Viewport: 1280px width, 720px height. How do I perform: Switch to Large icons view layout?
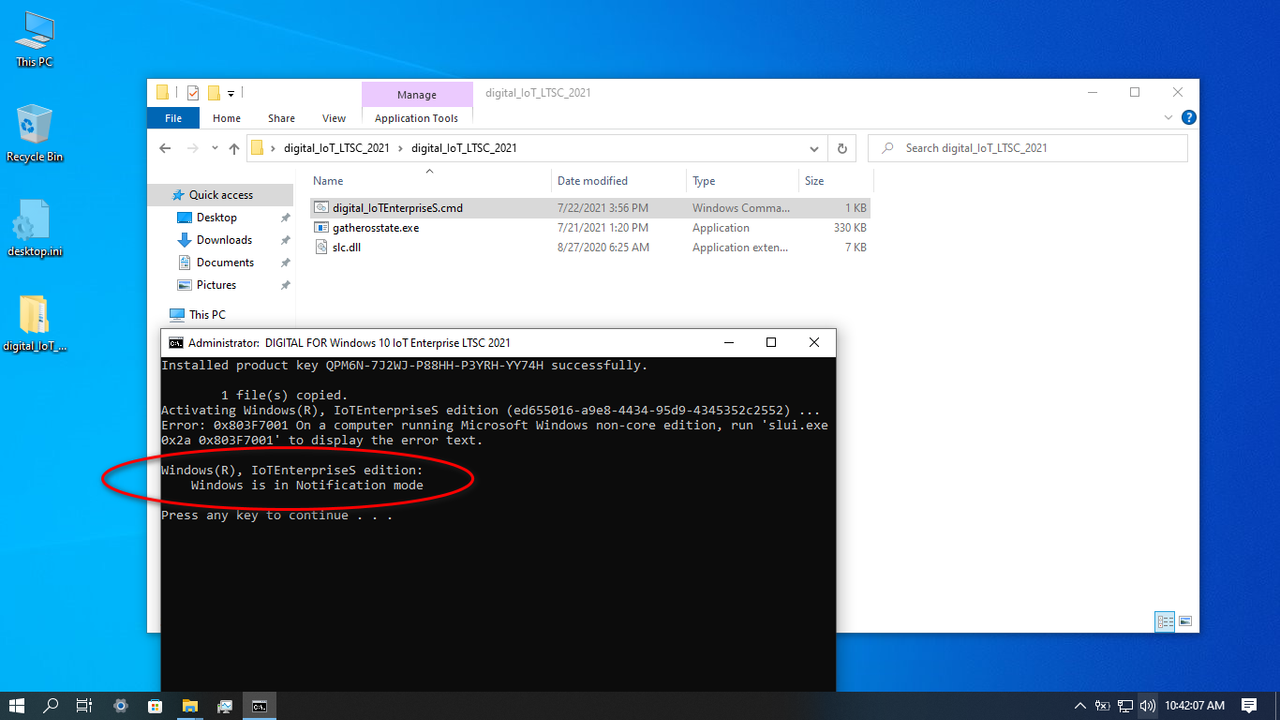(1186, 621)
